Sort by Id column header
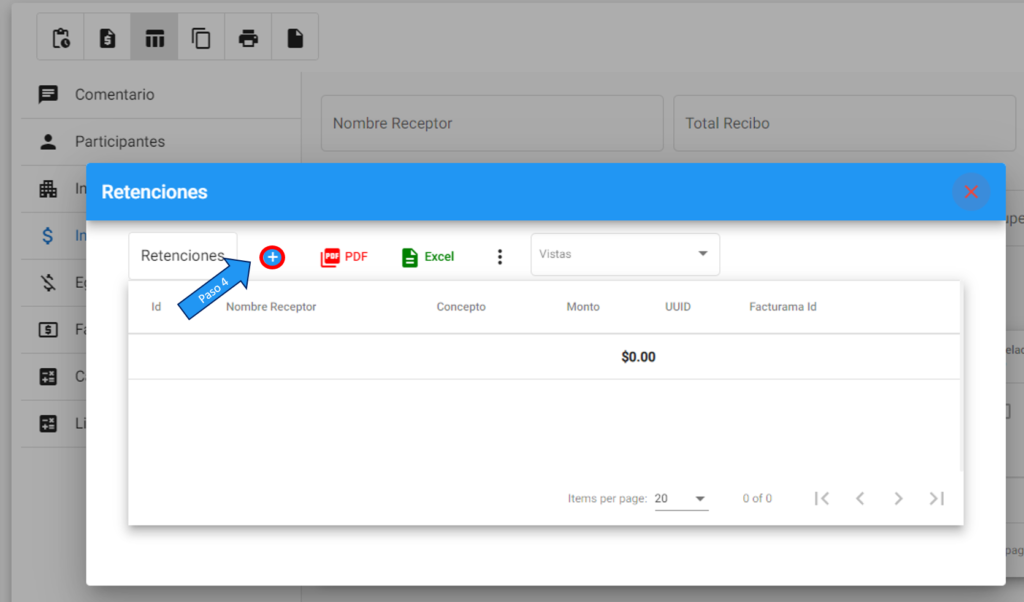Screen dimensions: 1024x602 pos(156,307)
